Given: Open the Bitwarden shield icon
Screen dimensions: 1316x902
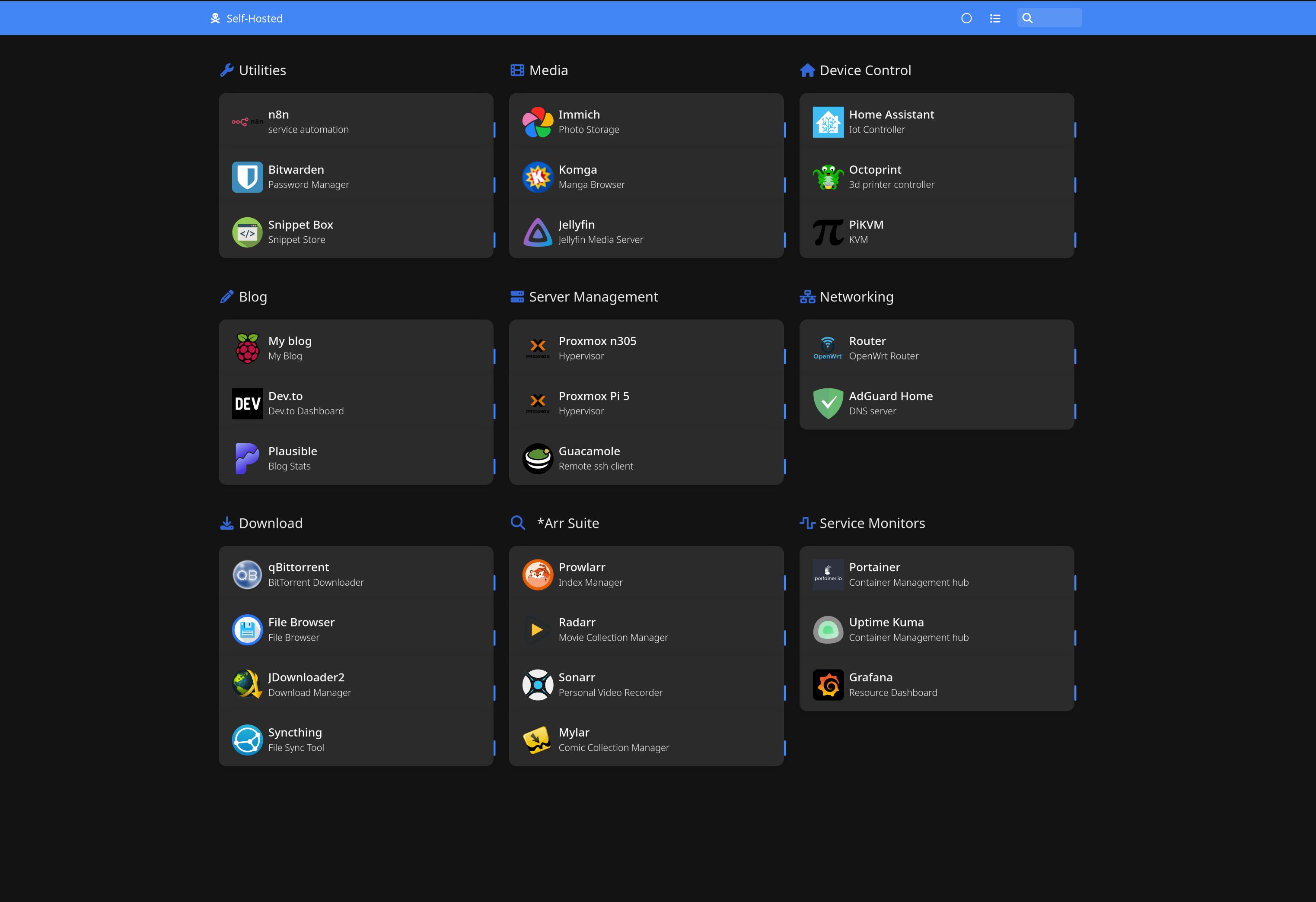Looking at the screenshot, I should point(247,177).
